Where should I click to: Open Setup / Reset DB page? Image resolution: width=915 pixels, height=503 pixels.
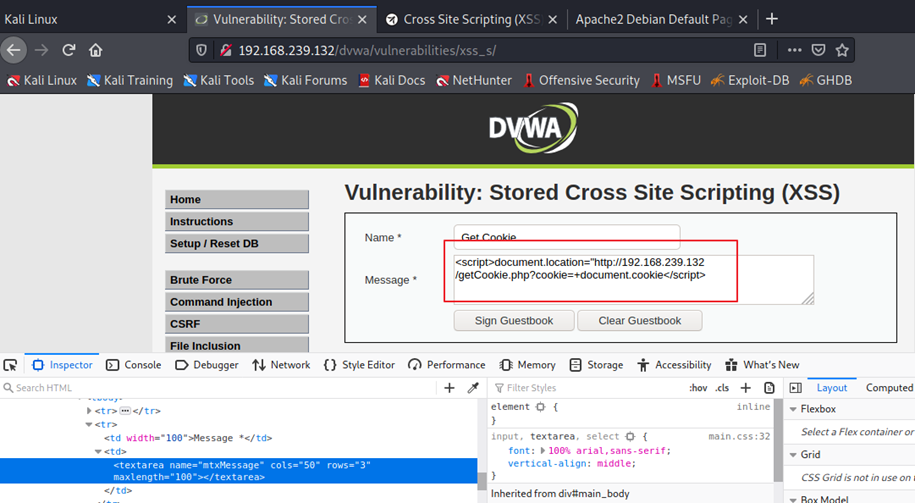236,243
